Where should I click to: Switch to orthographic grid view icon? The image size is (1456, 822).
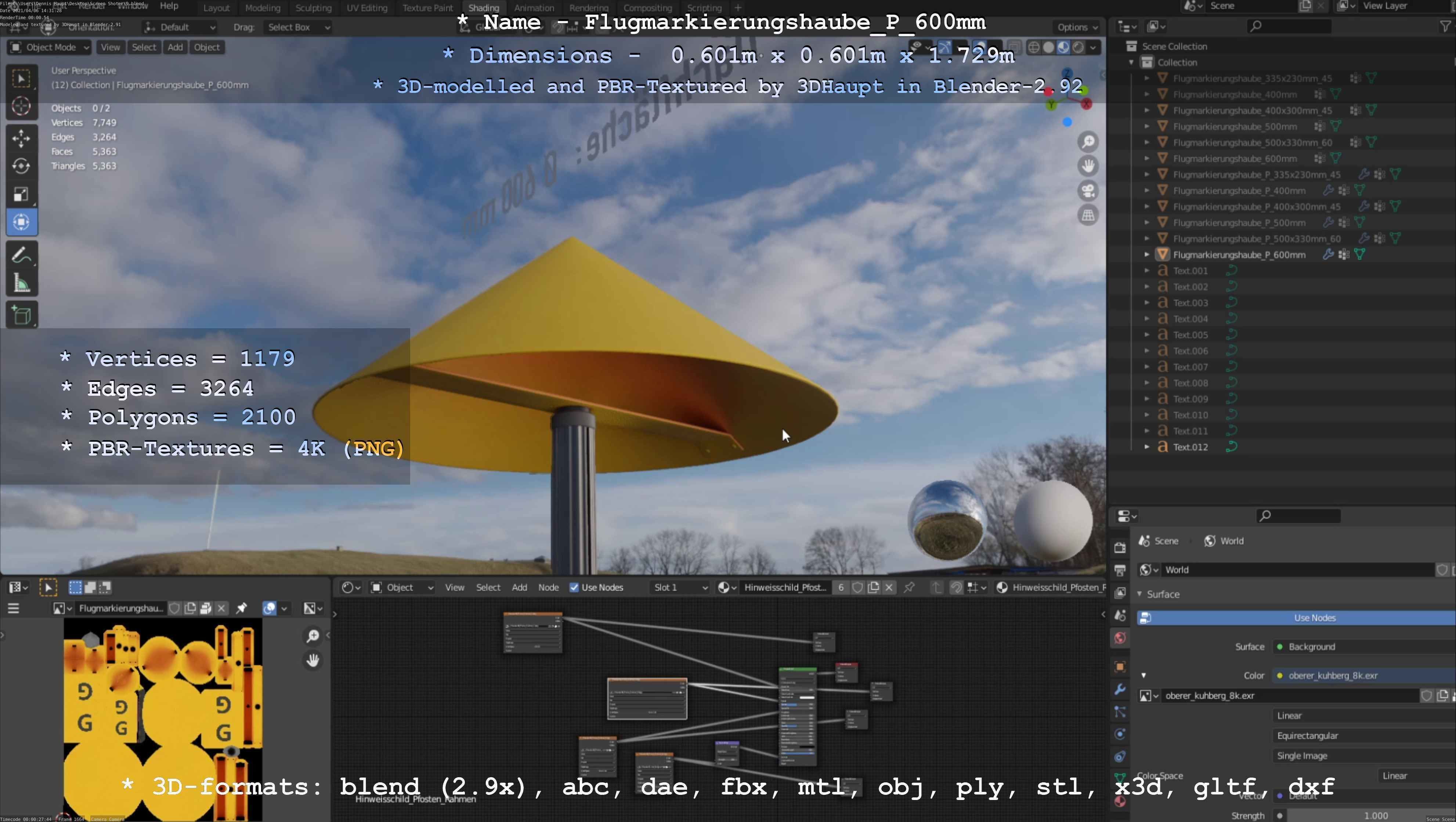[x=1088, y=215]
